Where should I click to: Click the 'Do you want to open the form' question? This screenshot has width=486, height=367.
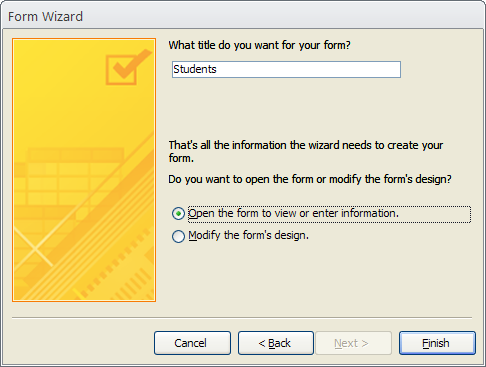click(x=310, y=179)
